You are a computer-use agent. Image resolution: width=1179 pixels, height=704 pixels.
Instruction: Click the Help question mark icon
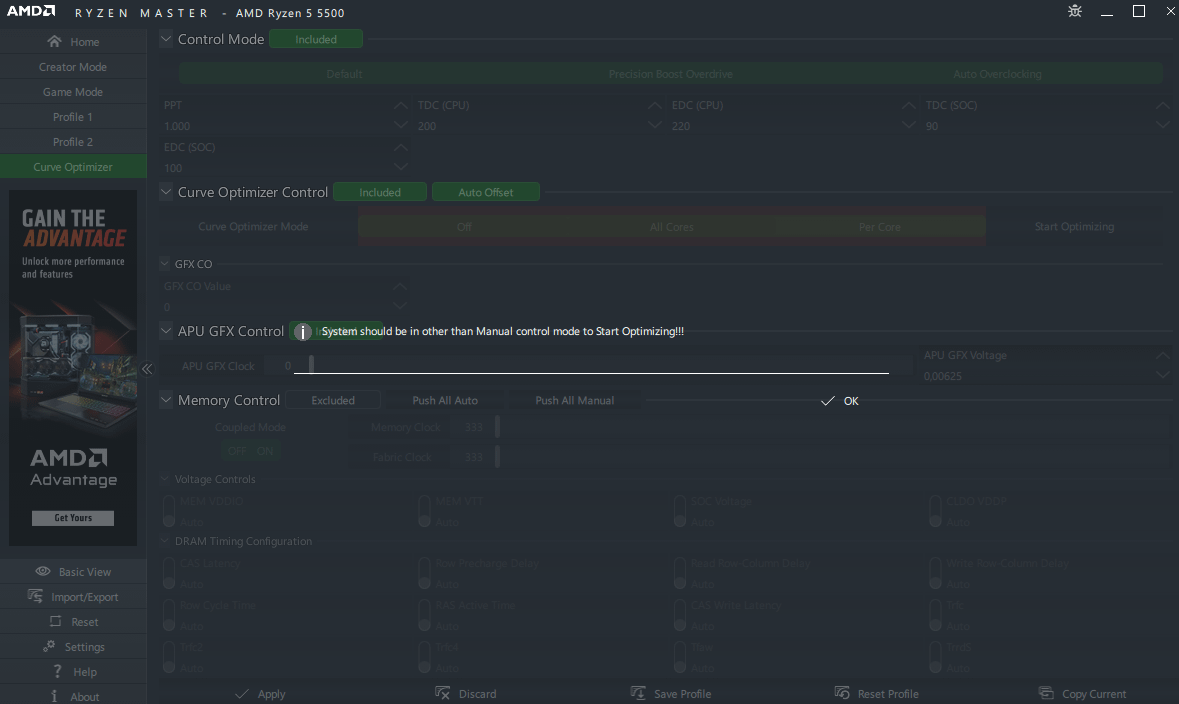[57, 671]
